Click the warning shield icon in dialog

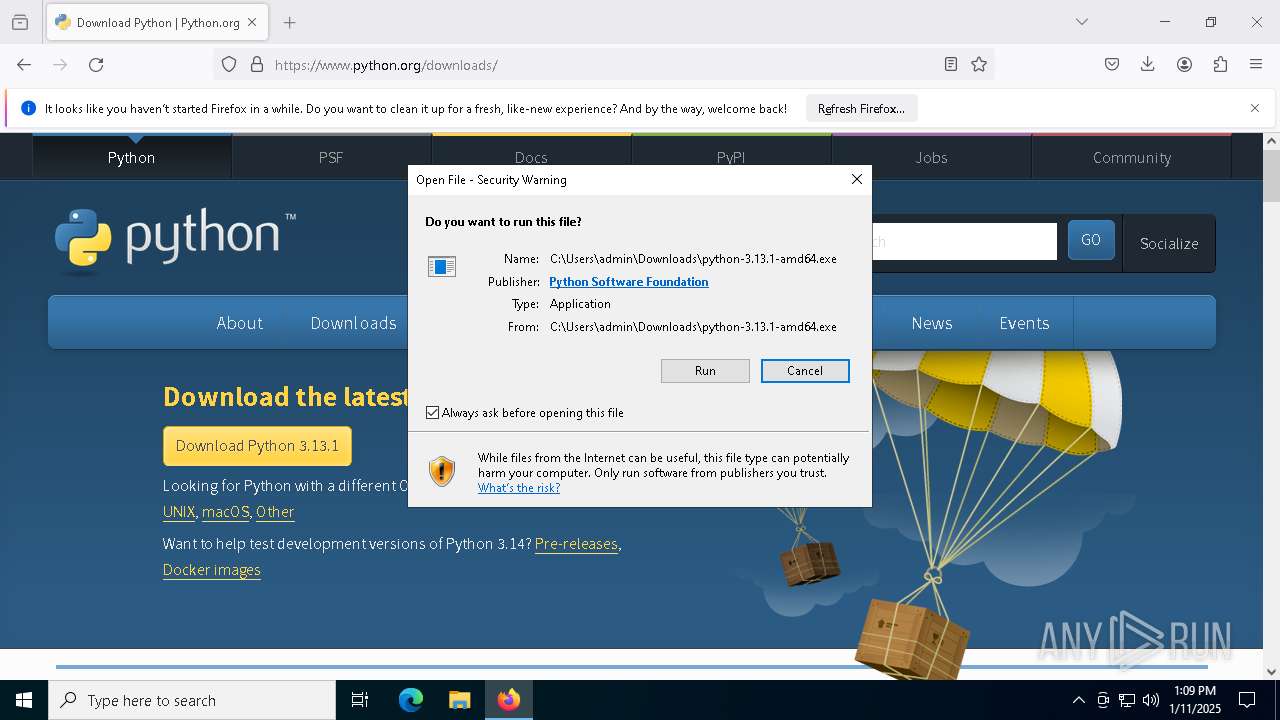click(x=442, y=471)
